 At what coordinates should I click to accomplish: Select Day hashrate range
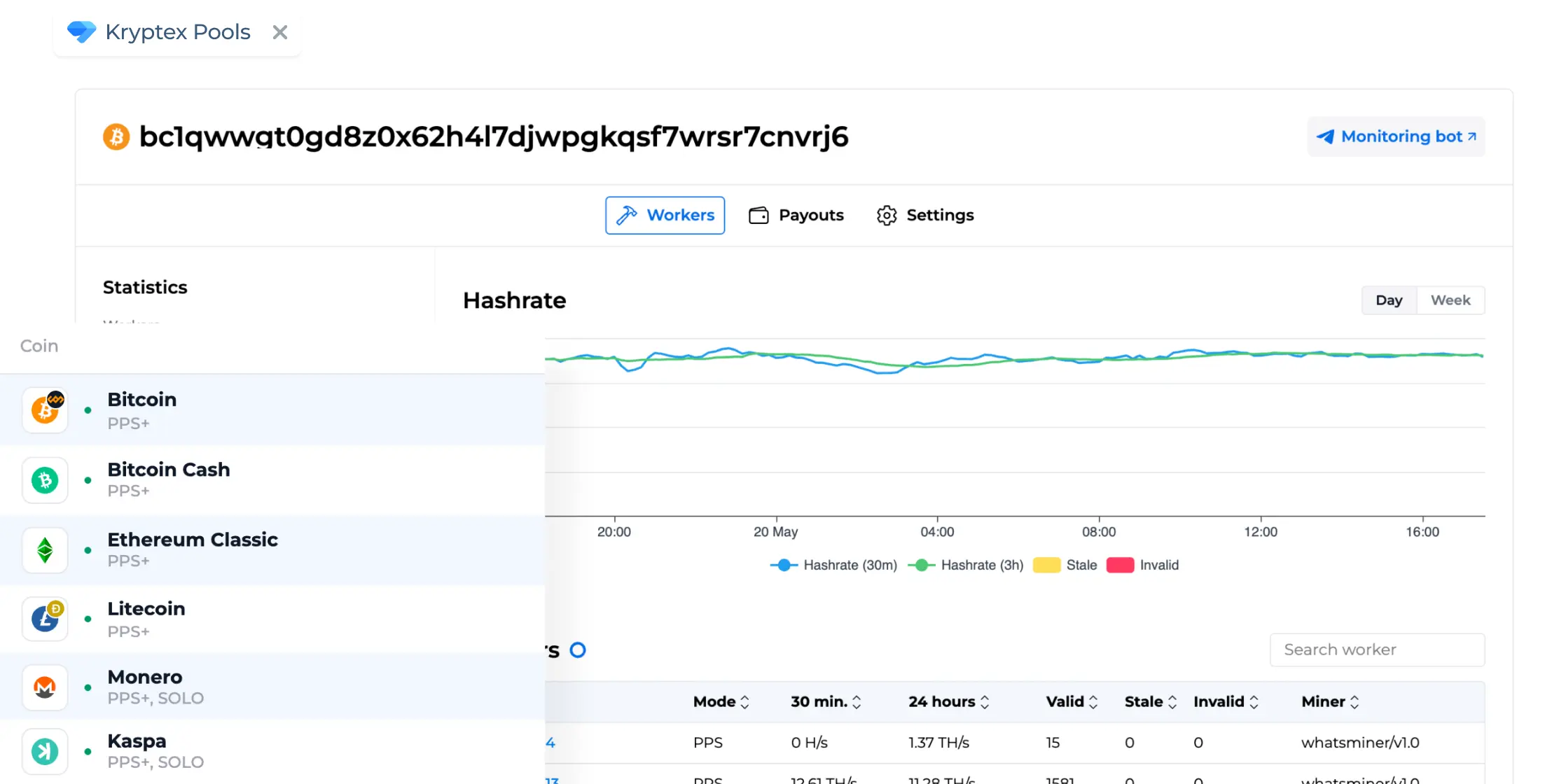(1389, 300)
